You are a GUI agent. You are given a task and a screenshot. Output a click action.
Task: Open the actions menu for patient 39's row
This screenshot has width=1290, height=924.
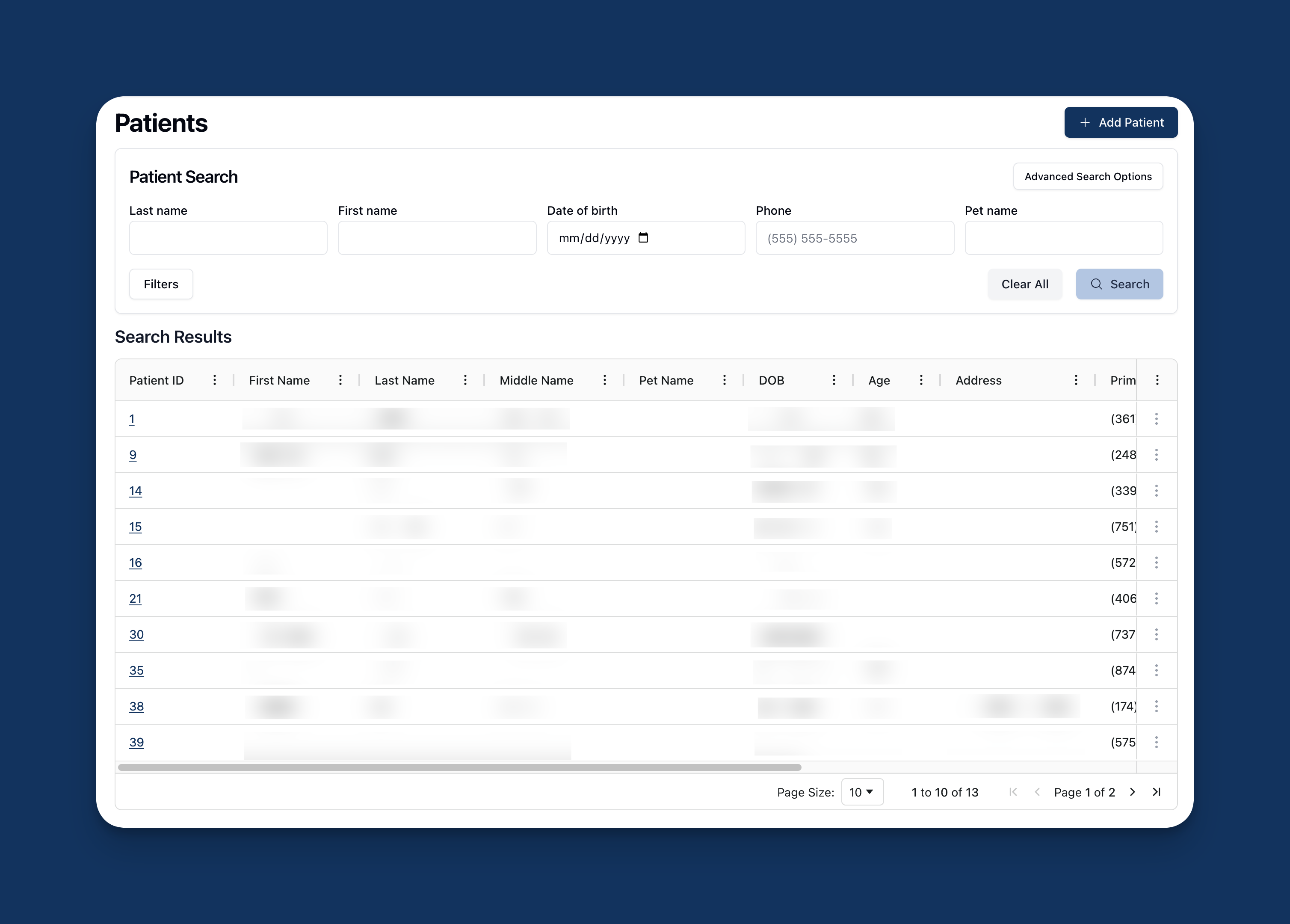1157,743
